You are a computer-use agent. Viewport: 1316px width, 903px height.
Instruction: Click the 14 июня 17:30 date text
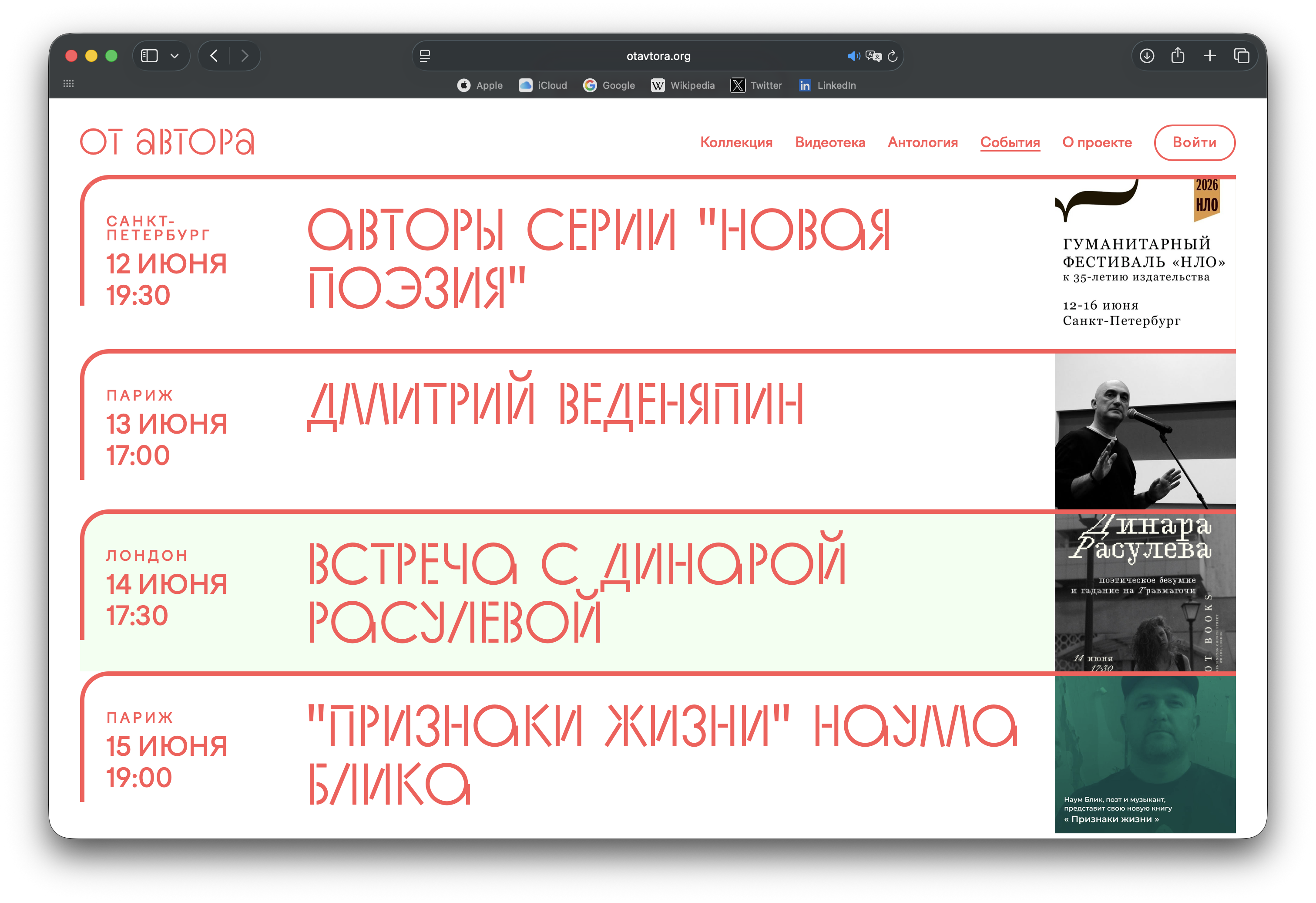[167, 600]
